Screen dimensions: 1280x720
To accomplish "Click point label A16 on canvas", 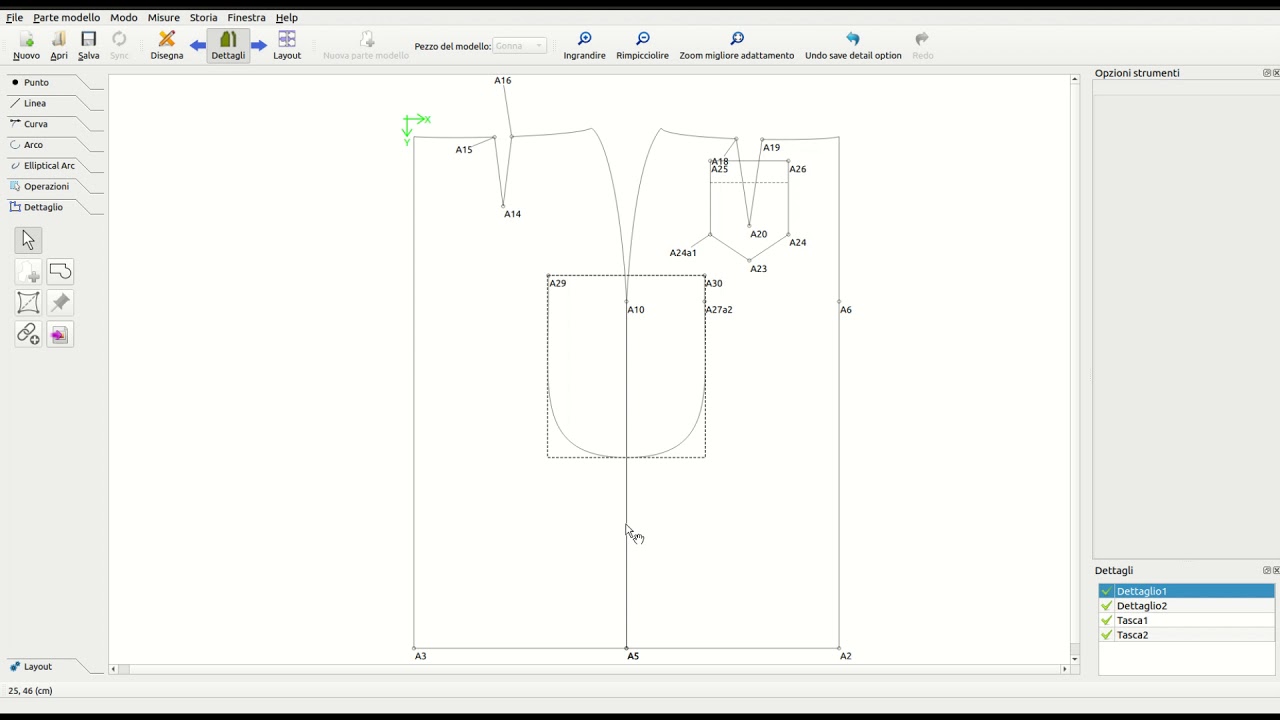I will pyautogui.click(x=502, y=80).
